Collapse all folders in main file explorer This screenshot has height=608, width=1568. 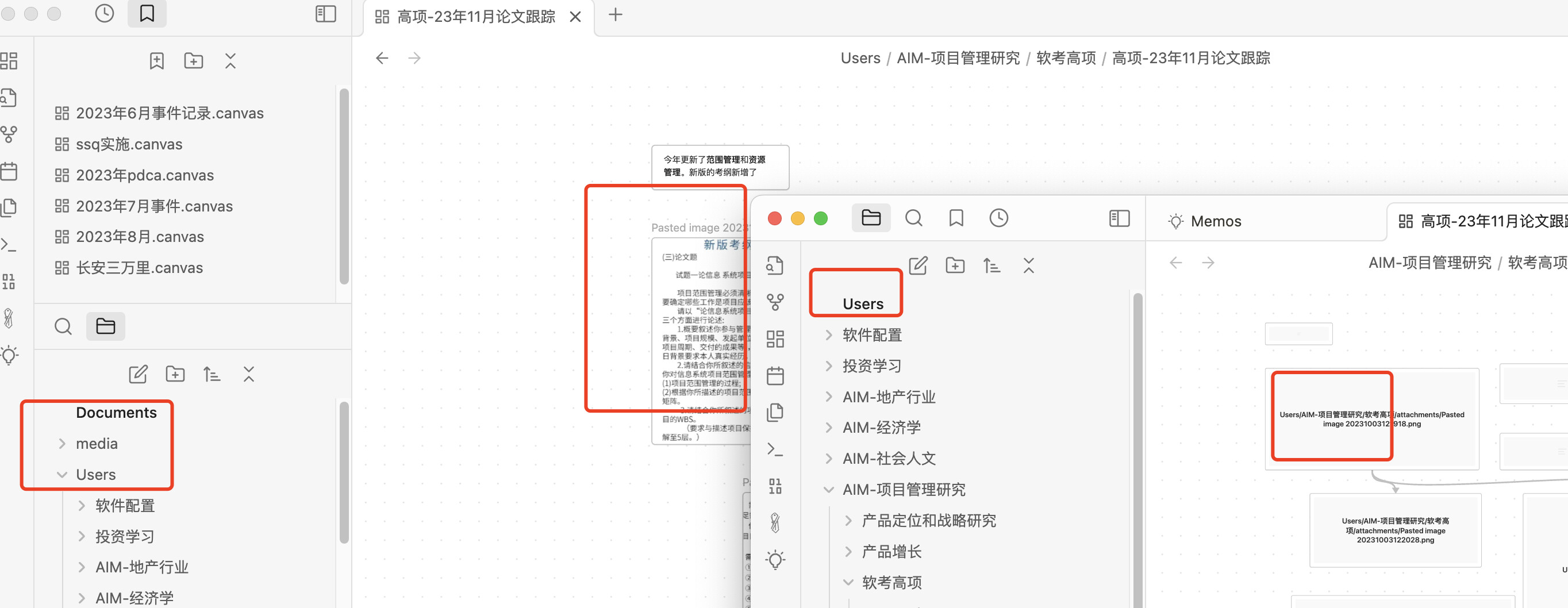tap(248, 374)
